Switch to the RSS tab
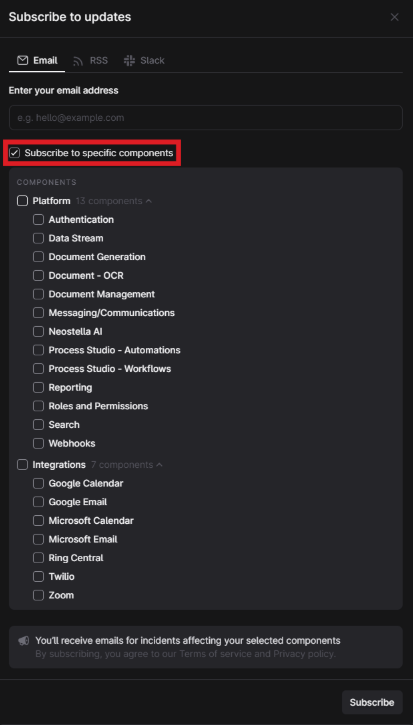Screen dimensions: 413x725 [x=90, y=61]
